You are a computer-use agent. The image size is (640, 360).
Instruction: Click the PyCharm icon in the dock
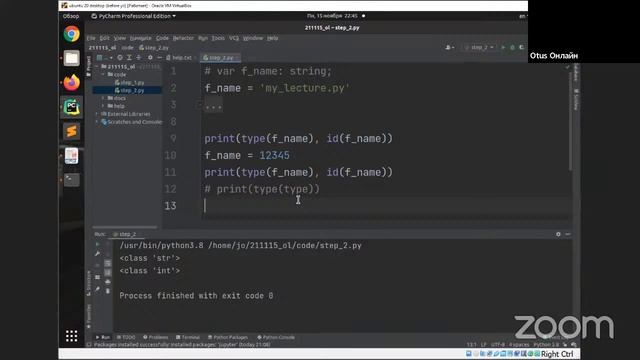click(x=71, y=107)
